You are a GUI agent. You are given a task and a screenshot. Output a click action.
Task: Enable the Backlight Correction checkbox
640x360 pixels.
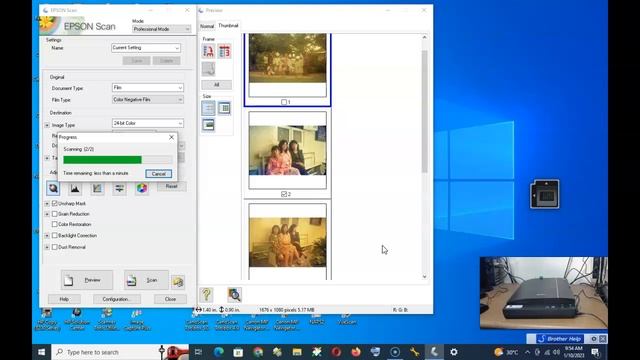click(55, 236)
